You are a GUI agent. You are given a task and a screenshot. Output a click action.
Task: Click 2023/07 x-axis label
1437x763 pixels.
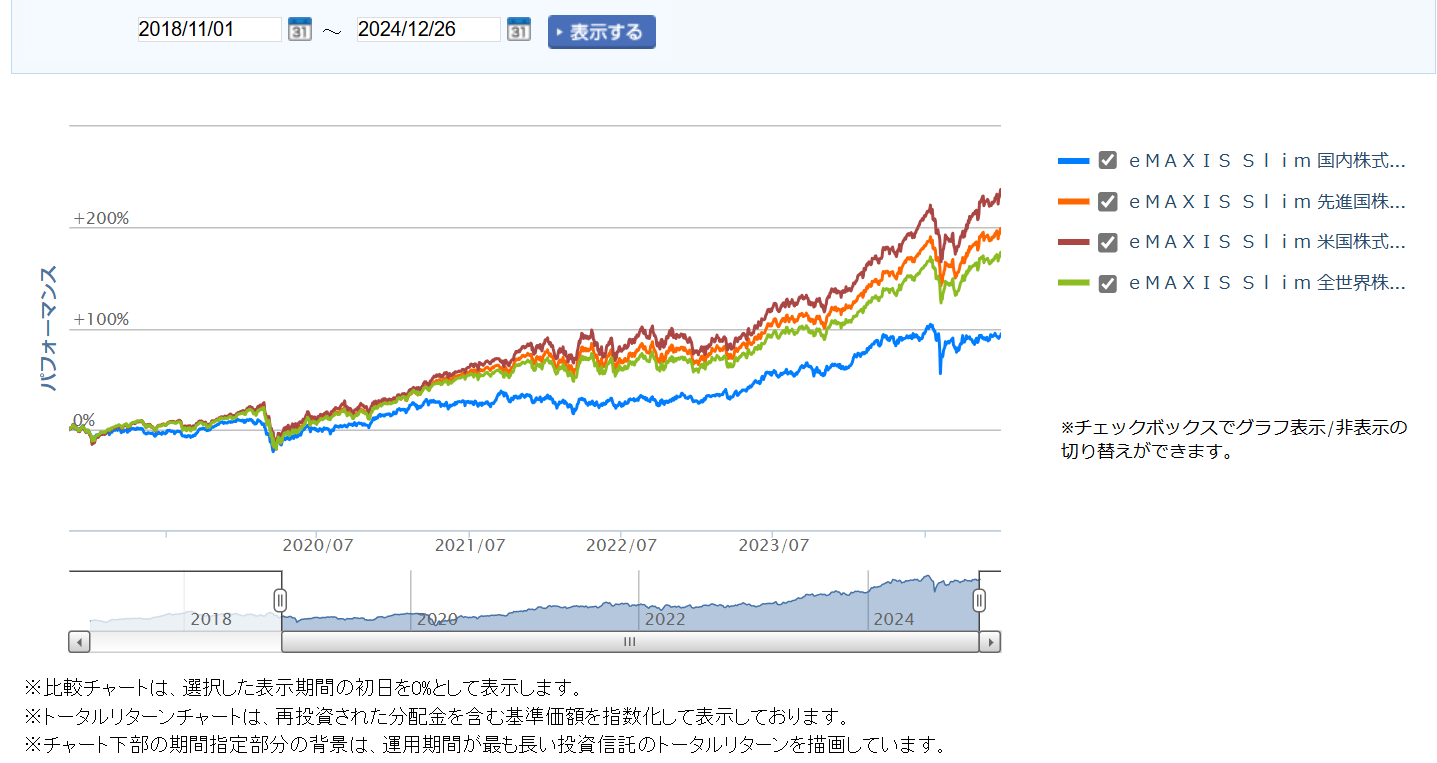[774, 546]
